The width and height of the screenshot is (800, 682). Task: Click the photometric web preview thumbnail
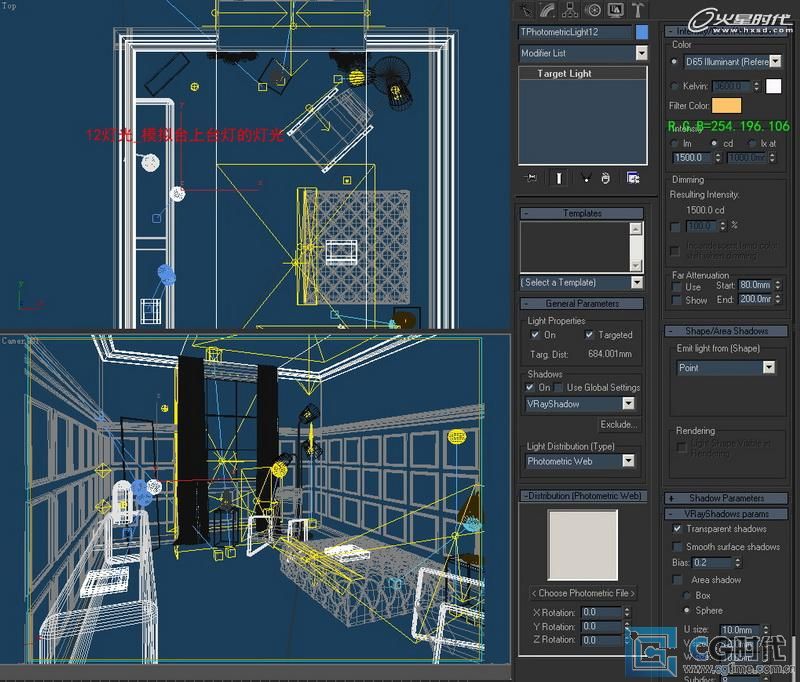pyautogui.click(x=583, y=545)
